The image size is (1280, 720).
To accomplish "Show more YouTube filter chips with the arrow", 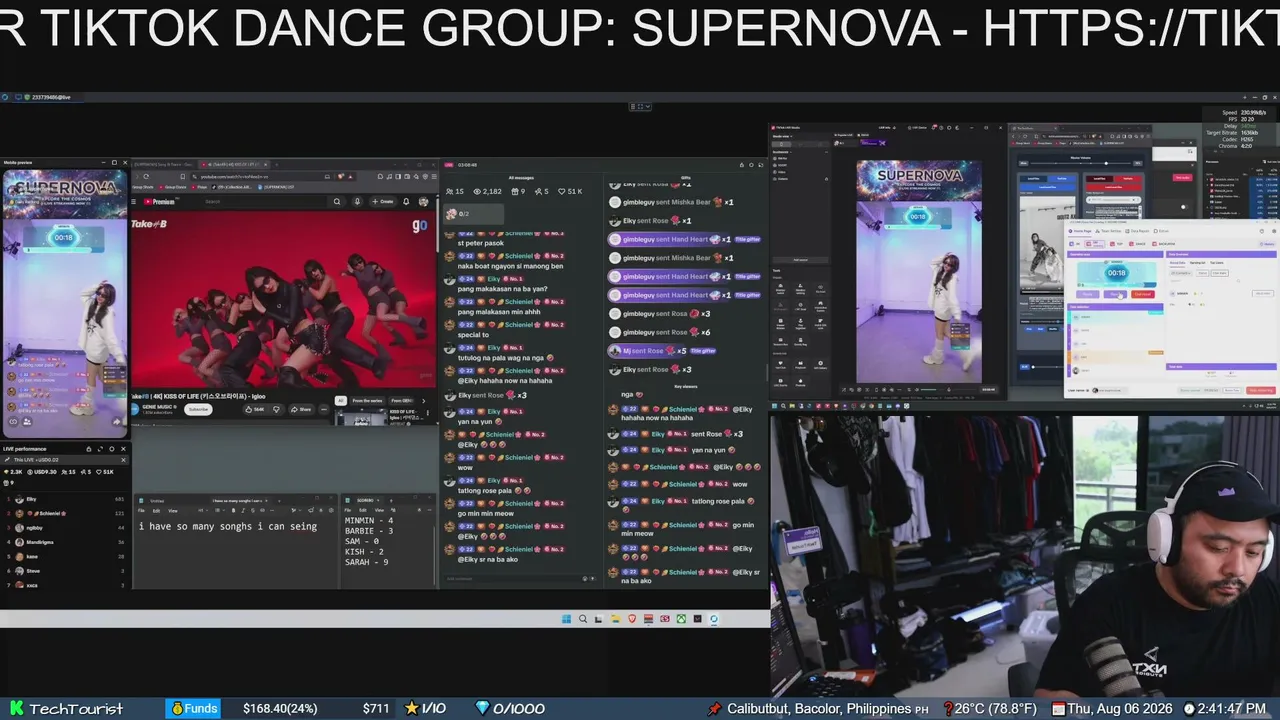I will tap(422, 400).
